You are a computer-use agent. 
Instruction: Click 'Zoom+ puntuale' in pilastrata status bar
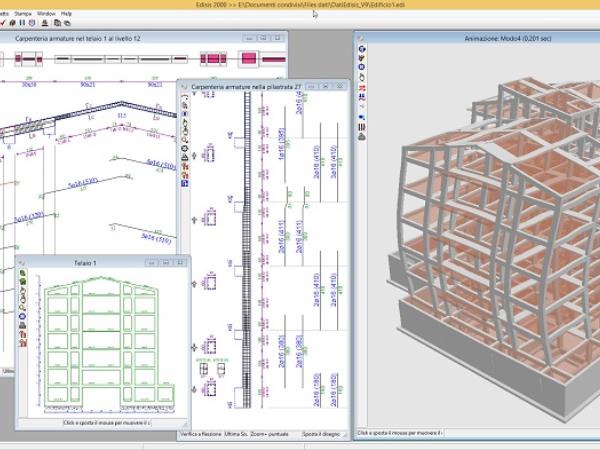tap(269, 434)
